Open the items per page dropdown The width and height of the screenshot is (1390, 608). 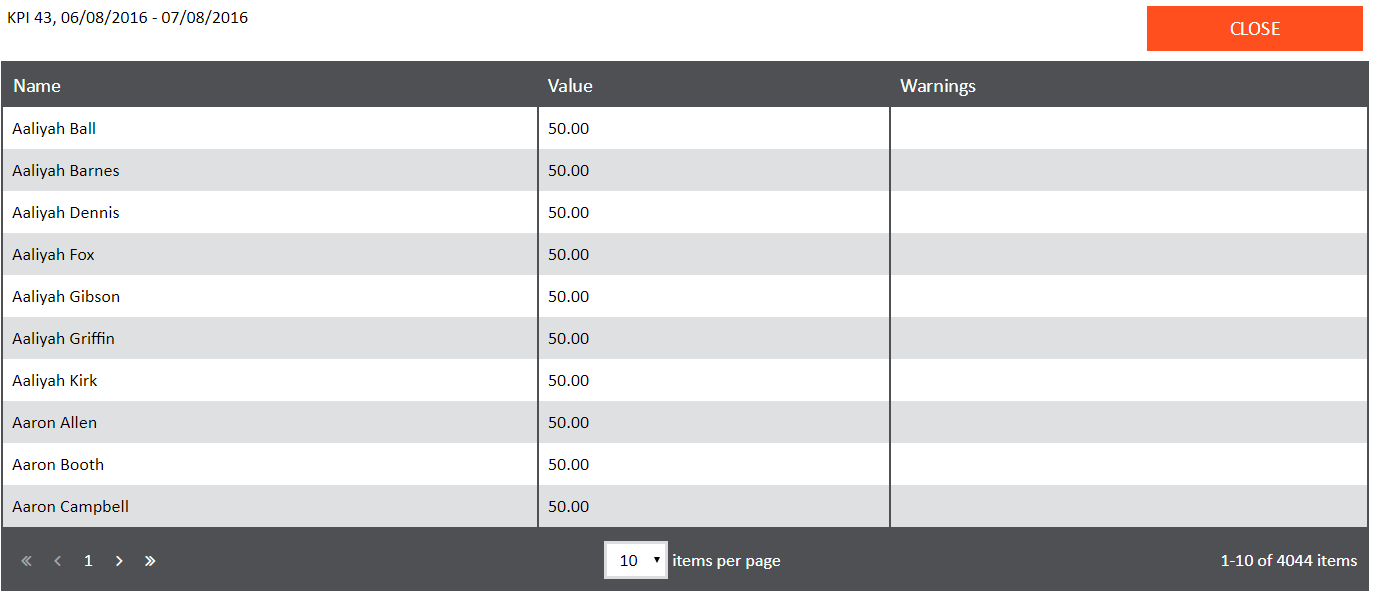point(635,560)
